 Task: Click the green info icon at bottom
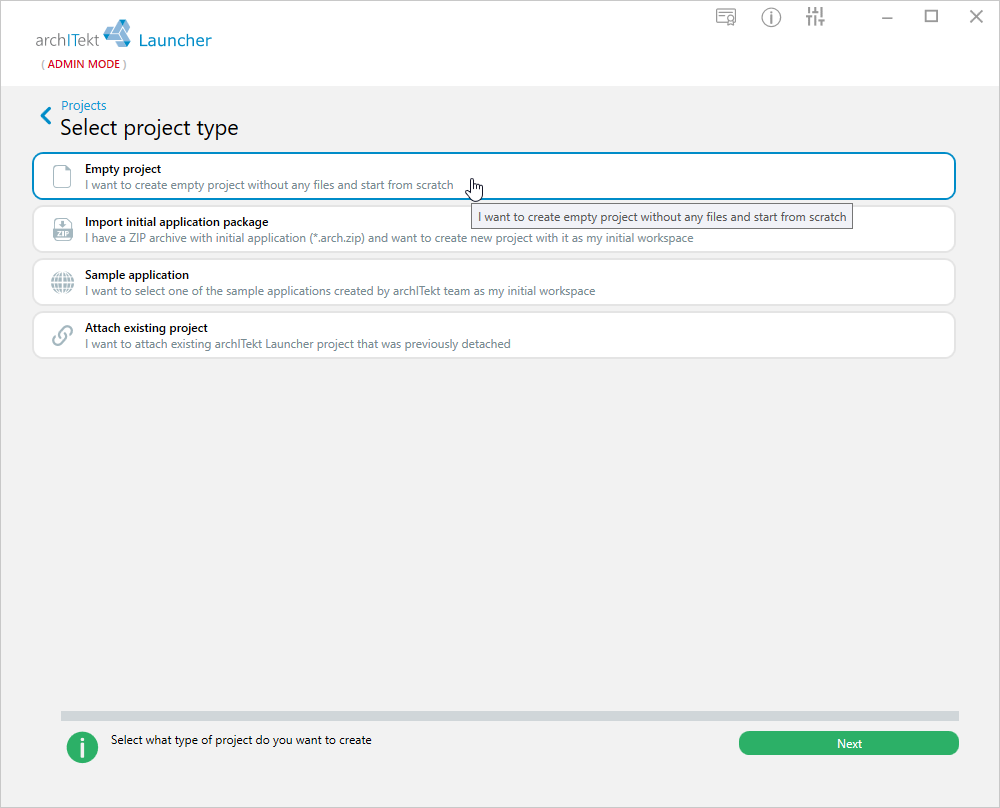82,747
